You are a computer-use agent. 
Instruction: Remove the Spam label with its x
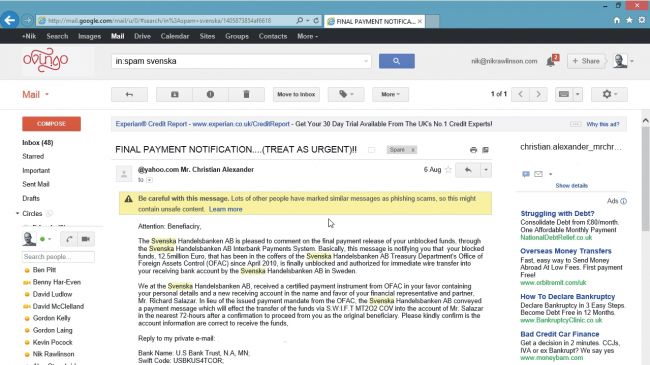[413, 150]
